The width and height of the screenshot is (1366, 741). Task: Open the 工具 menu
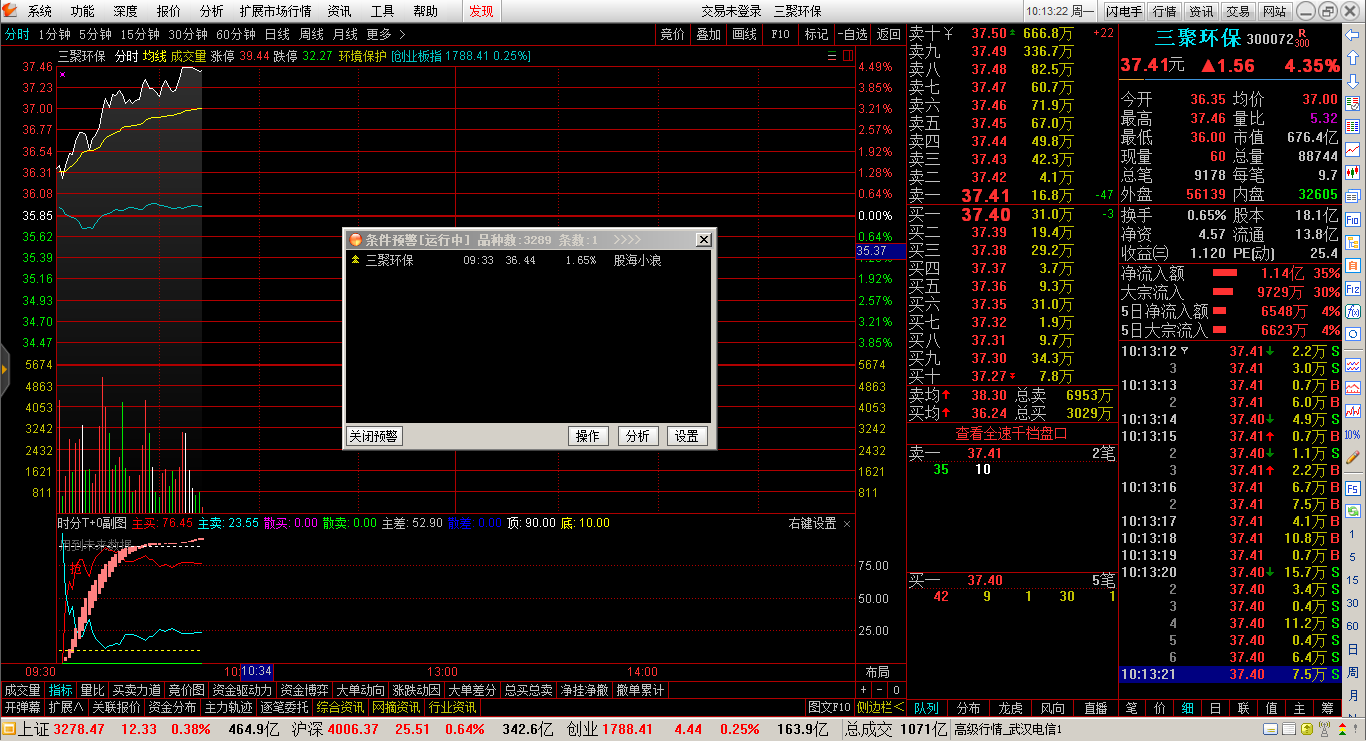[382, 11]
